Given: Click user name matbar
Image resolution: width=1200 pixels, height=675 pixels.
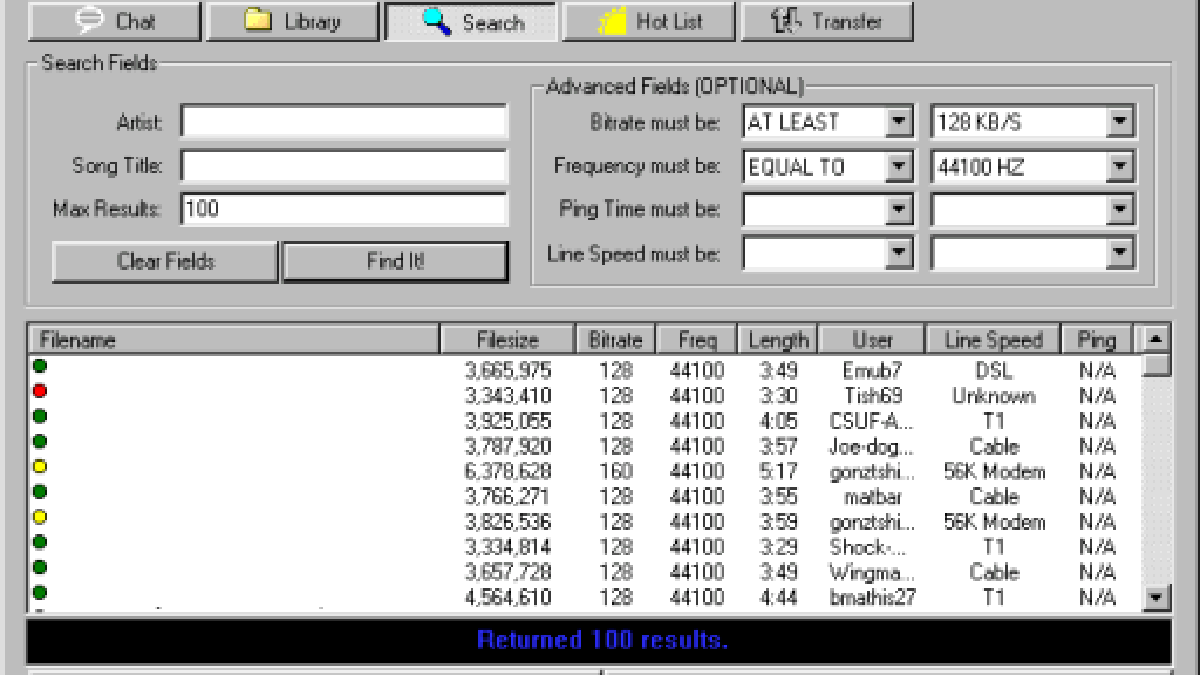Looking at the screenshot, I should (873, 497).
